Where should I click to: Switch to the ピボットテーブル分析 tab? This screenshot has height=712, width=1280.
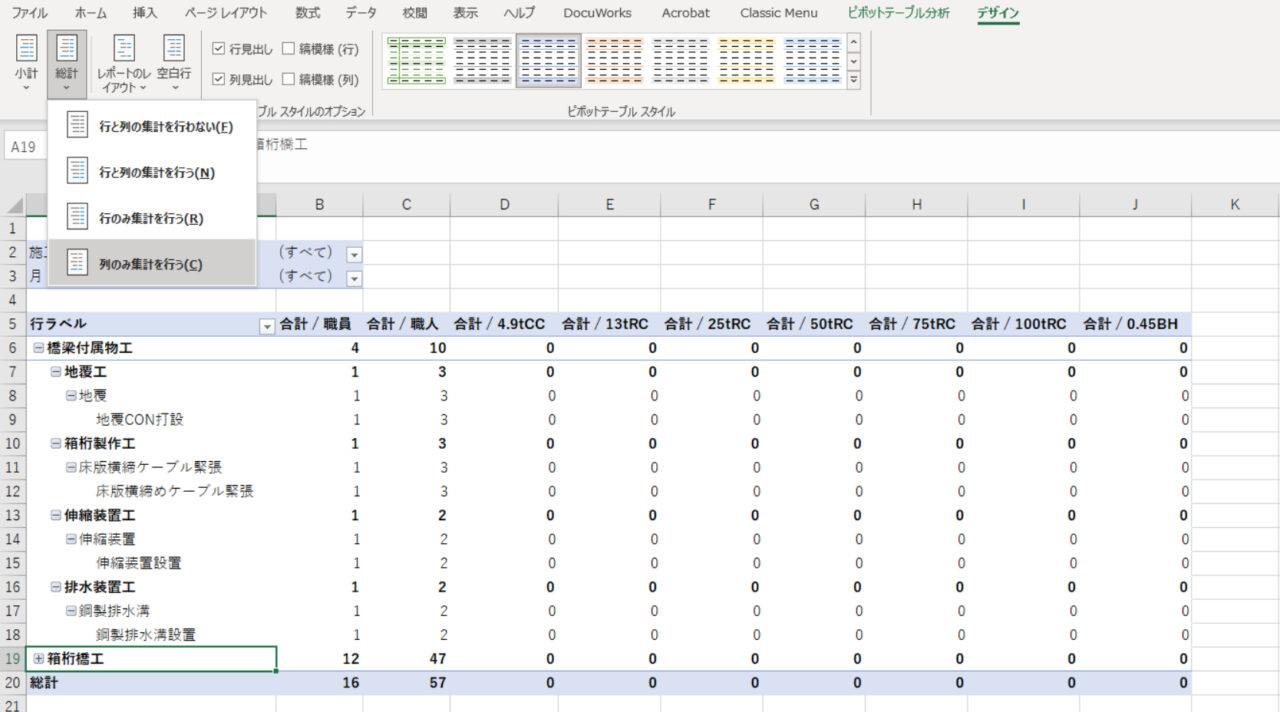click(x=898, y=13)
